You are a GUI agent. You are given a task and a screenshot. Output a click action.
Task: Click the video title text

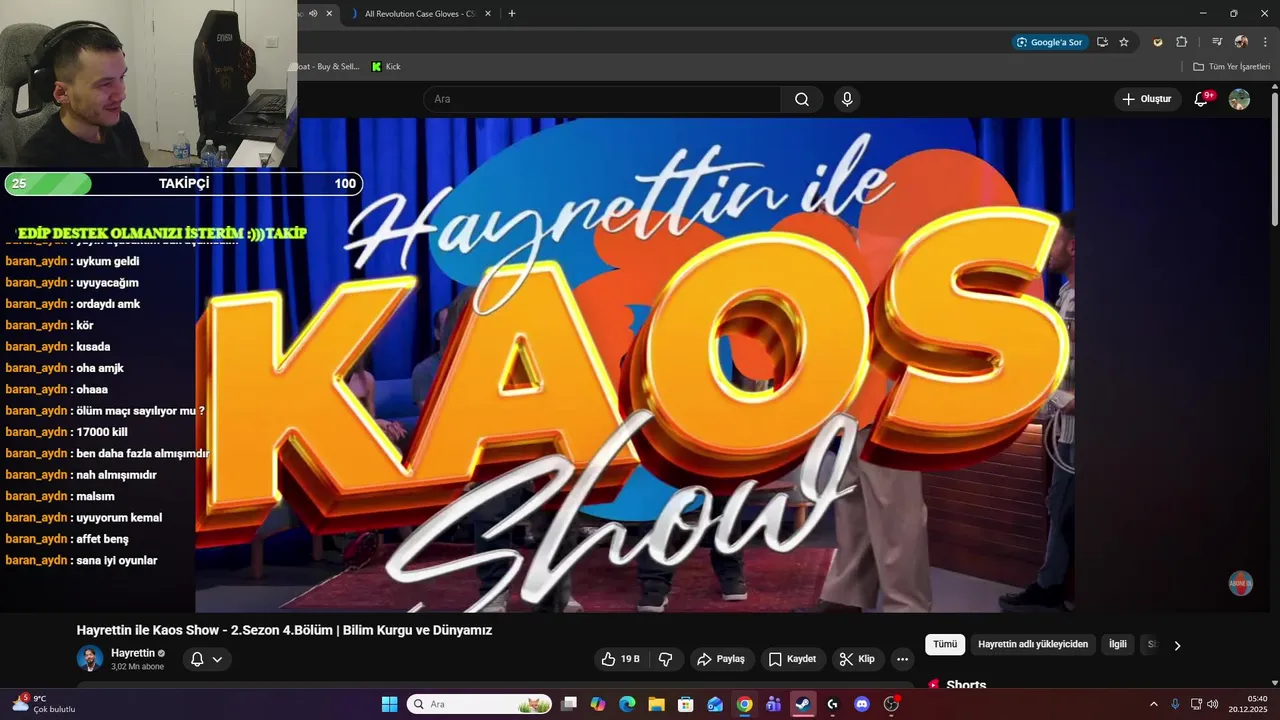click(284, 630)
